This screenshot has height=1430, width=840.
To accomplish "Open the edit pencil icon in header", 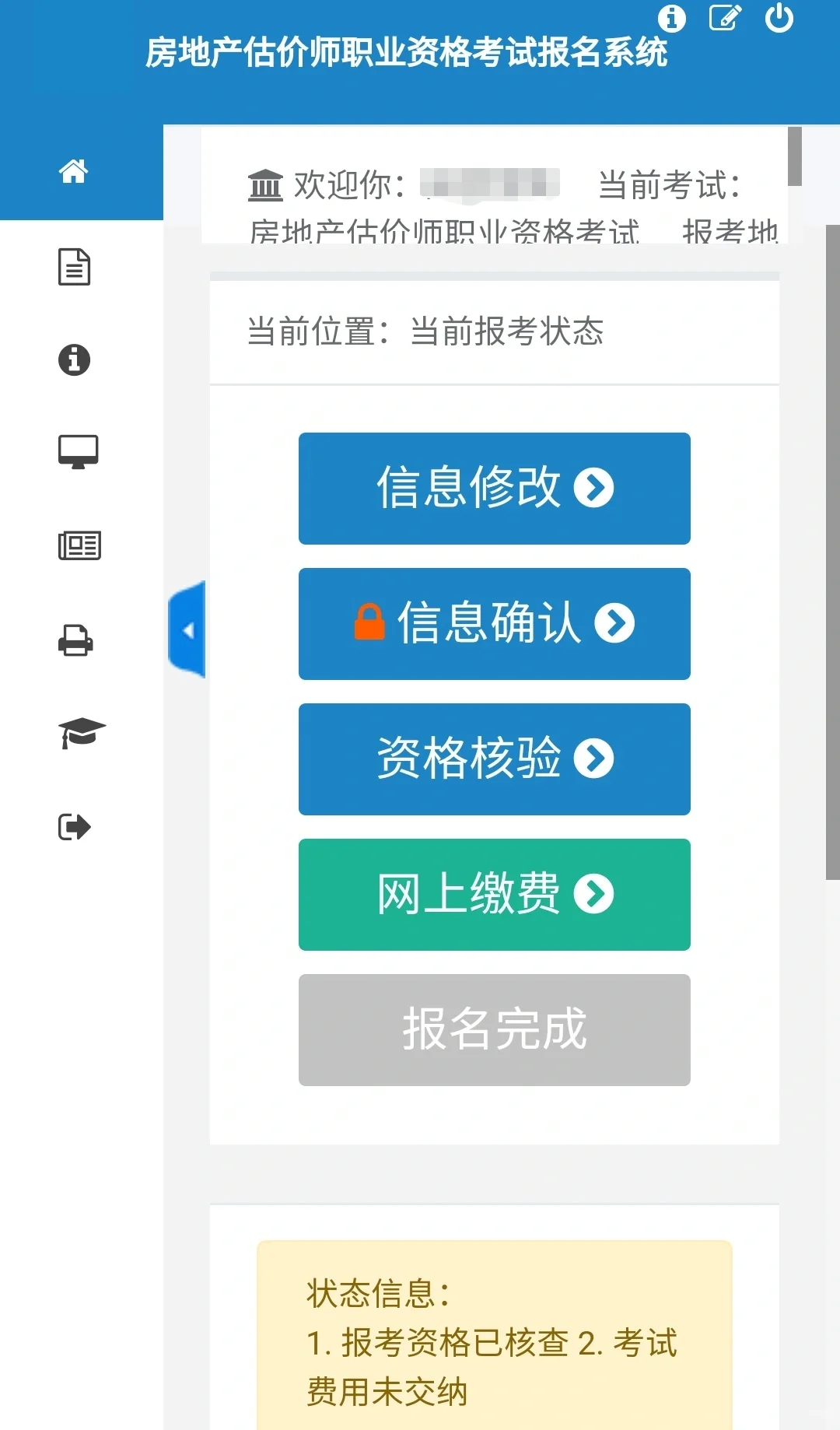I will (x=725, y=18).
